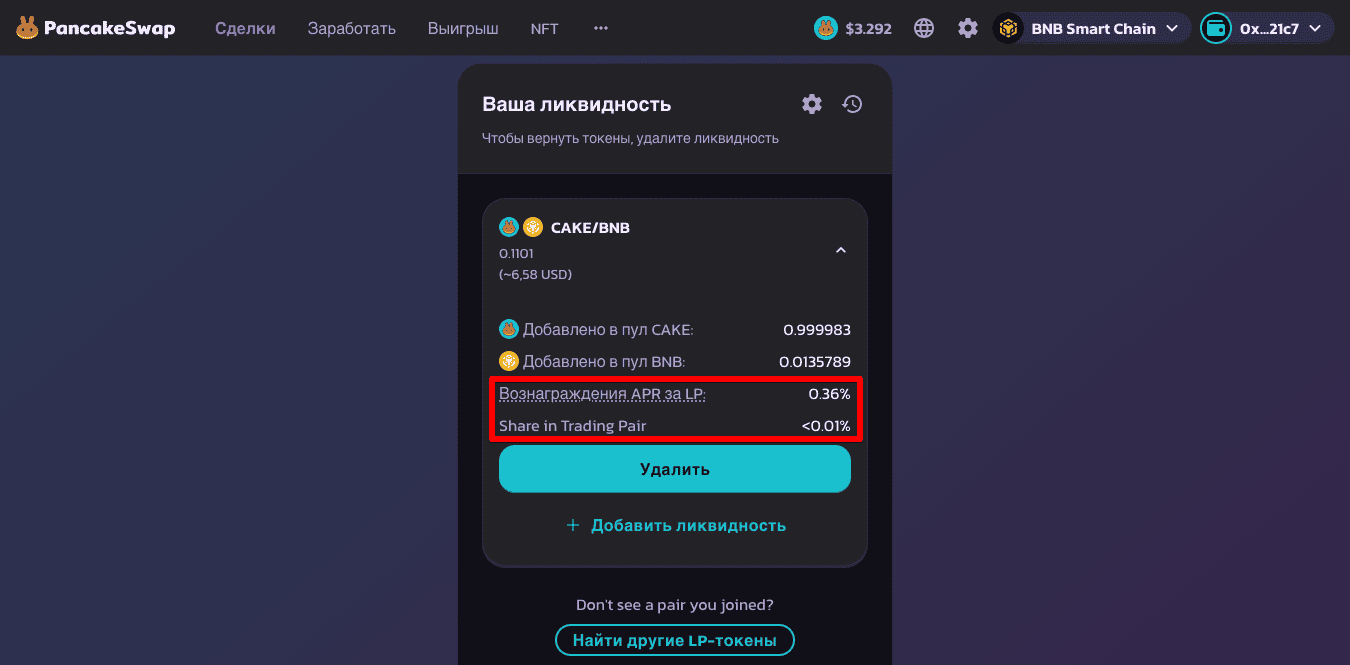
Task: Click the Вознаграждения APR за LP label
Action: click(x=602, y=394)
